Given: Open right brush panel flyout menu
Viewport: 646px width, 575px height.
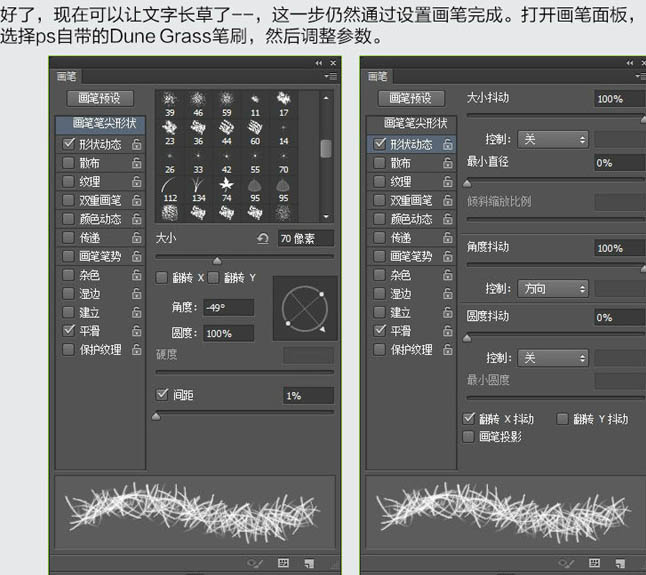Looking at the screenshot, I should click(x=641, y=77).
